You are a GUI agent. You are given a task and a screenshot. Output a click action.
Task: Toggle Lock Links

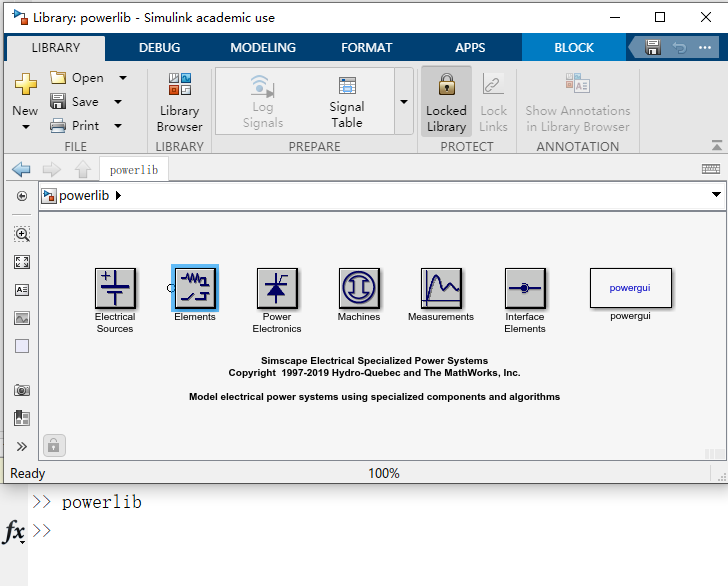coord(493,102)
